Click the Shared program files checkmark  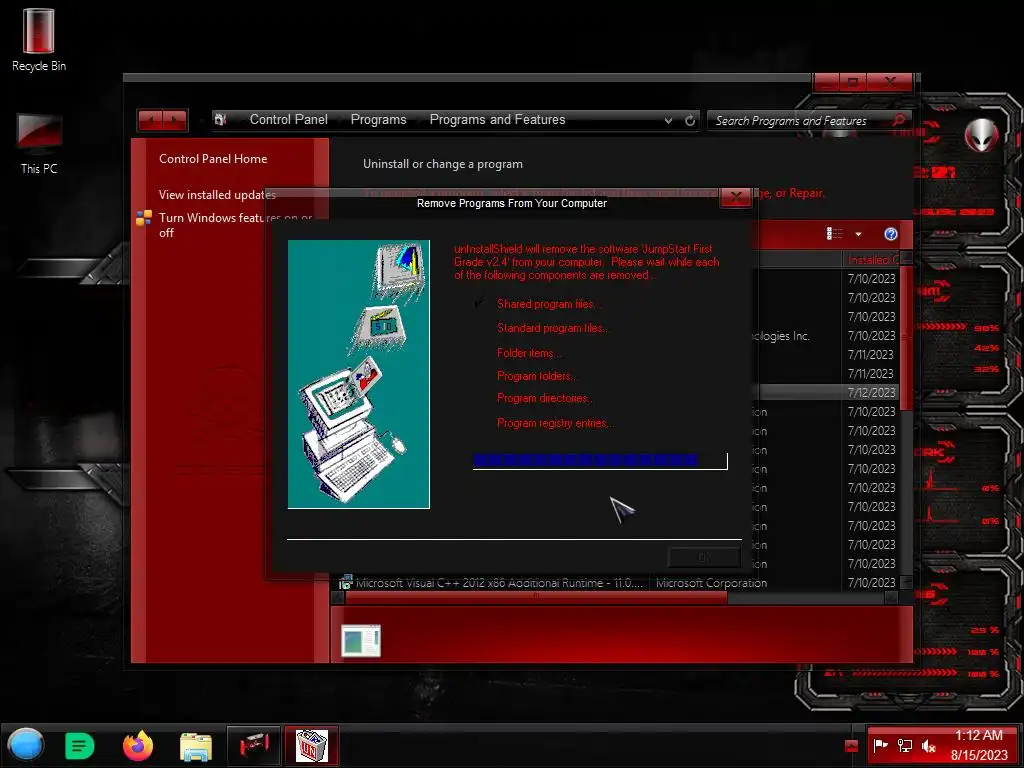click(x=479, y=304)
